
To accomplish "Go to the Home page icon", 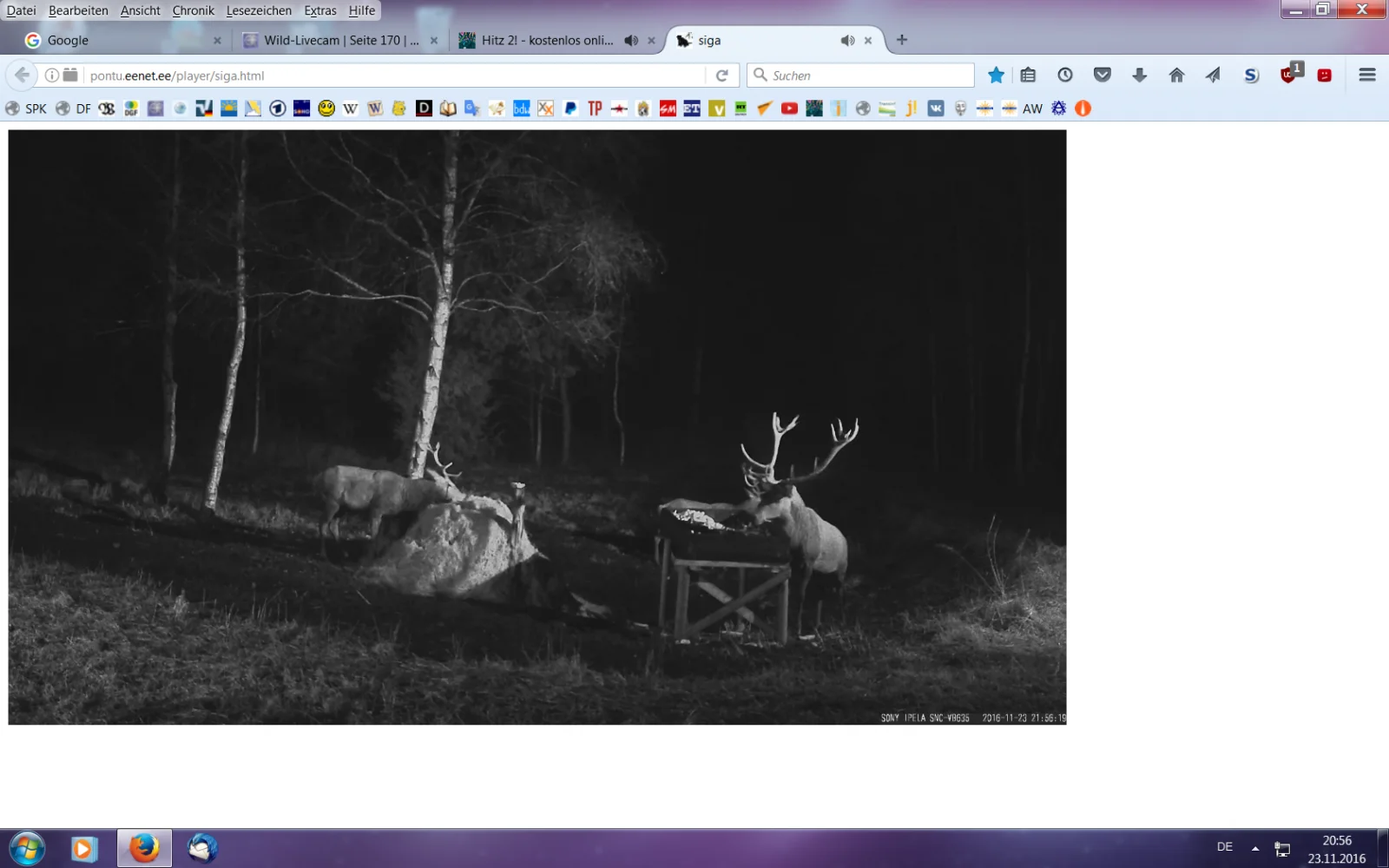I will (x=1176, y=76).
